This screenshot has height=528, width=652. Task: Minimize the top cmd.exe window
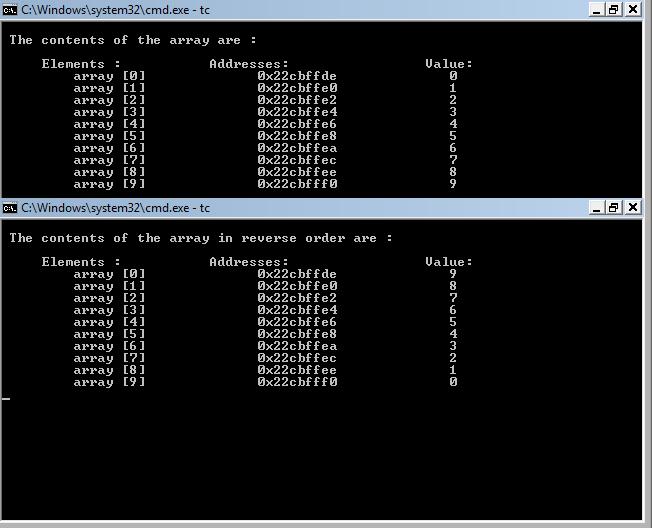click(x=596, y=9)
